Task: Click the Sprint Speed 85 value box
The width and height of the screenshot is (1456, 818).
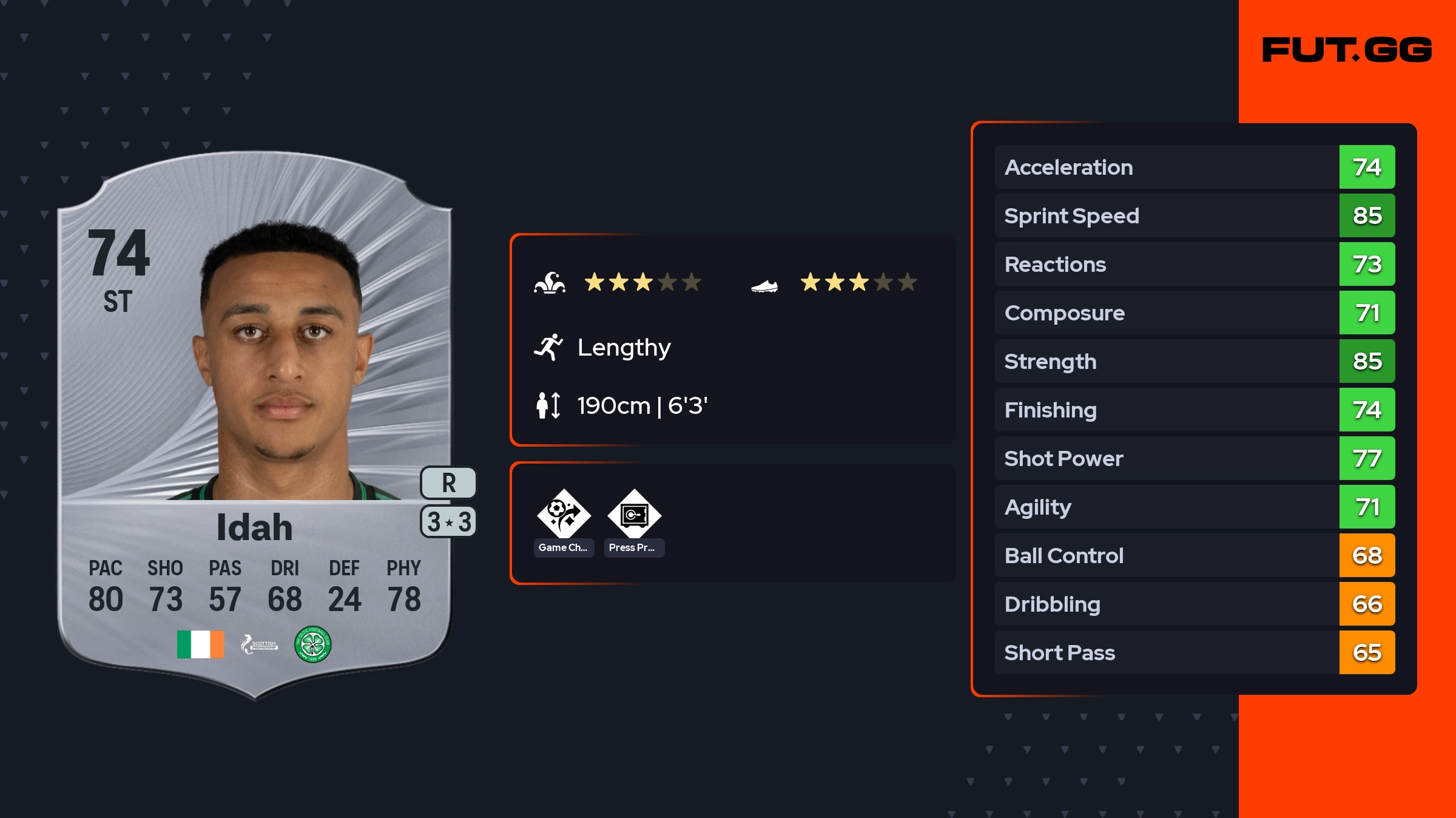Action: click(1367, 215)
